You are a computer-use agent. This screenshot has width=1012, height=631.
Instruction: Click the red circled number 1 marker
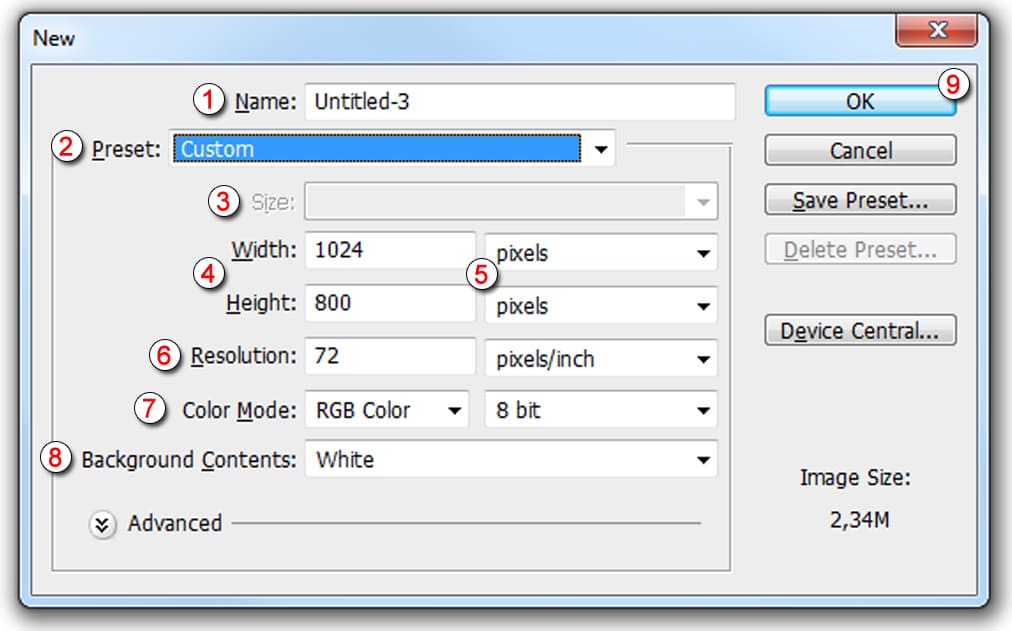209,100
